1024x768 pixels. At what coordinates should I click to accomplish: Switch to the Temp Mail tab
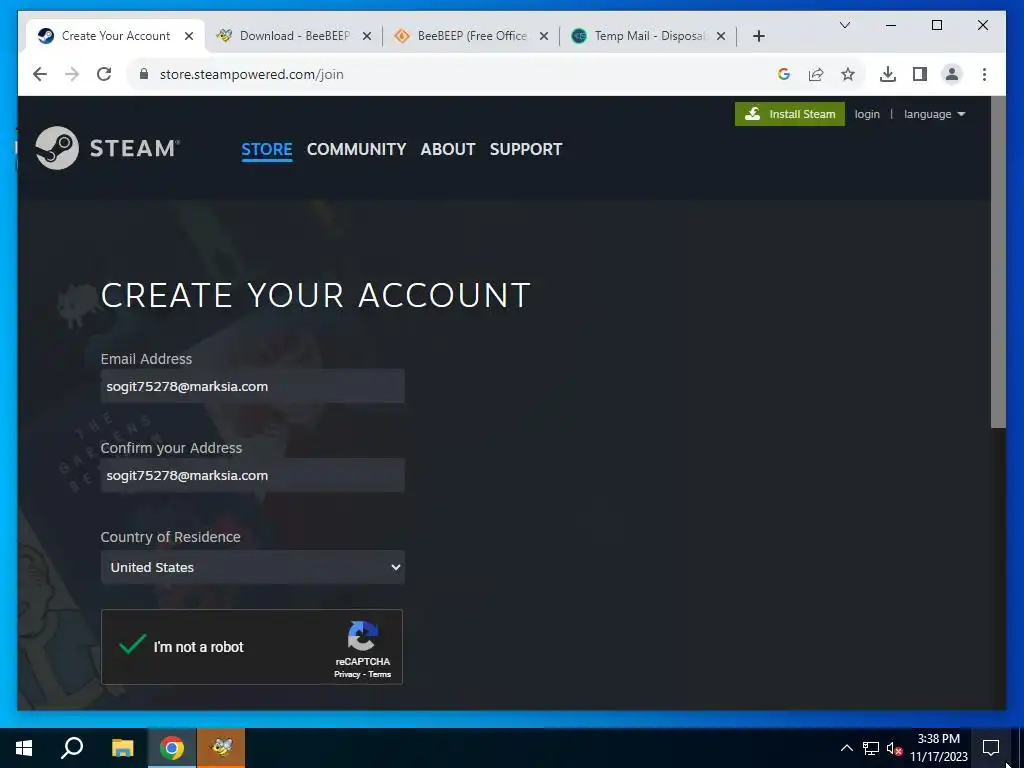tap(648, 36)
